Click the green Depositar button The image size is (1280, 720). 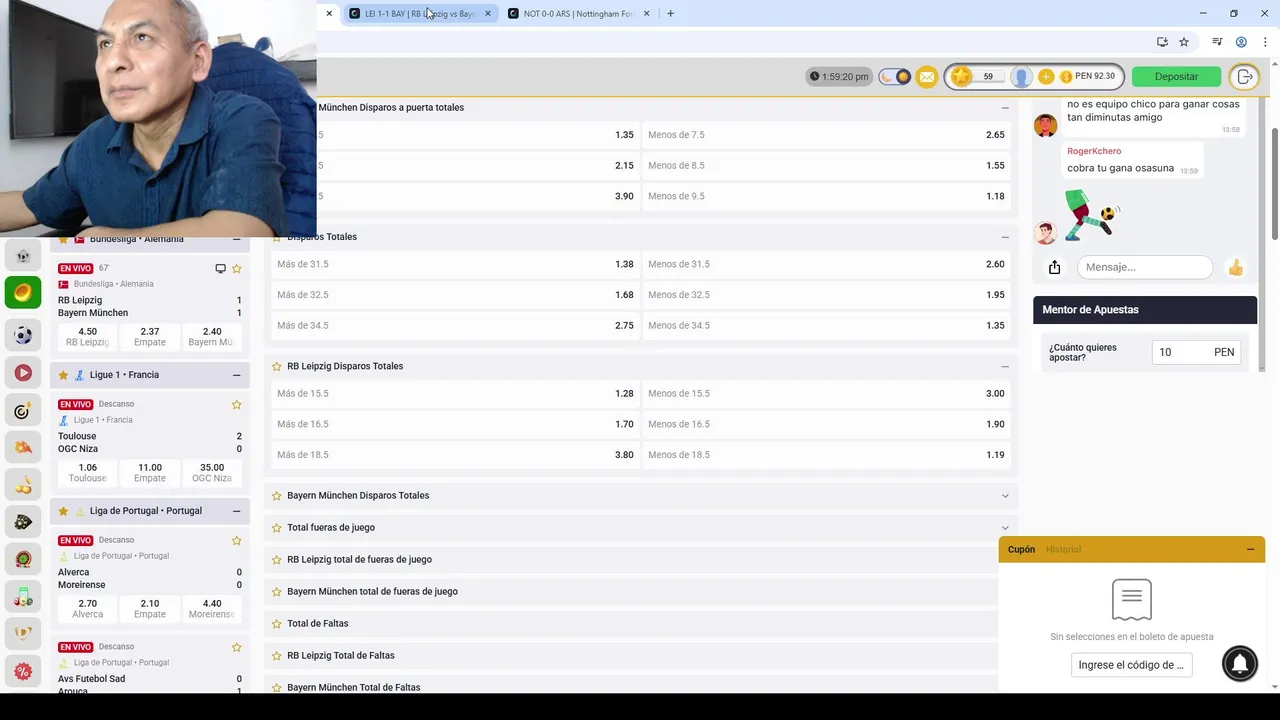click(x=1176, y=77)
